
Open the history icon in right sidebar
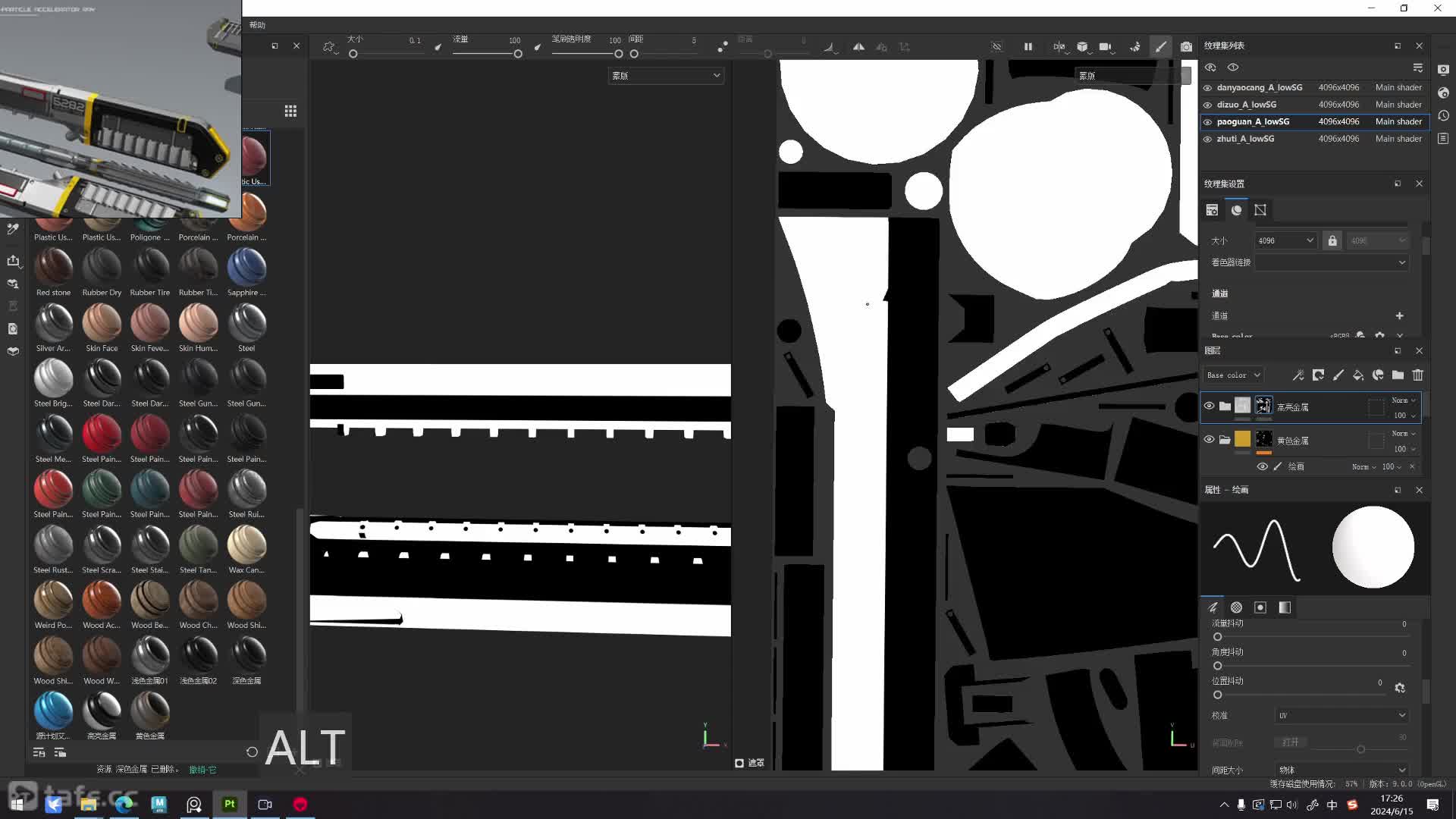click(1443, 116)
